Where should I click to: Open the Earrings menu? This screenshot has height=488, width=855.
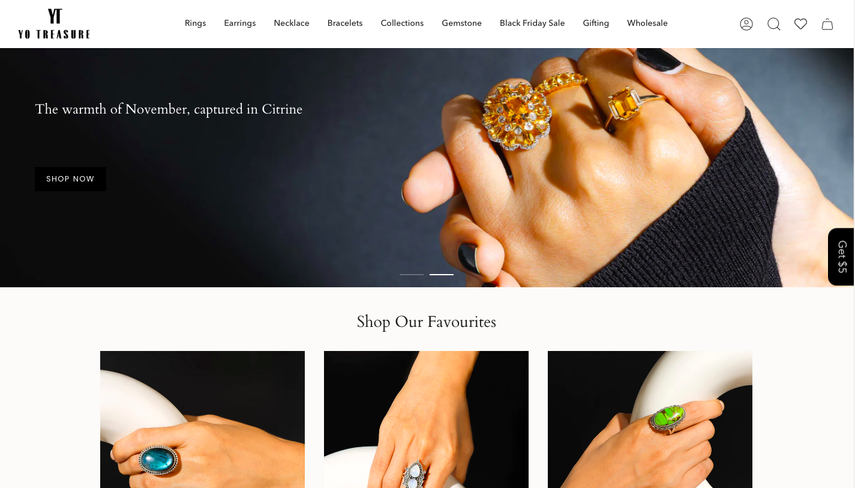[x=240, y=23]
